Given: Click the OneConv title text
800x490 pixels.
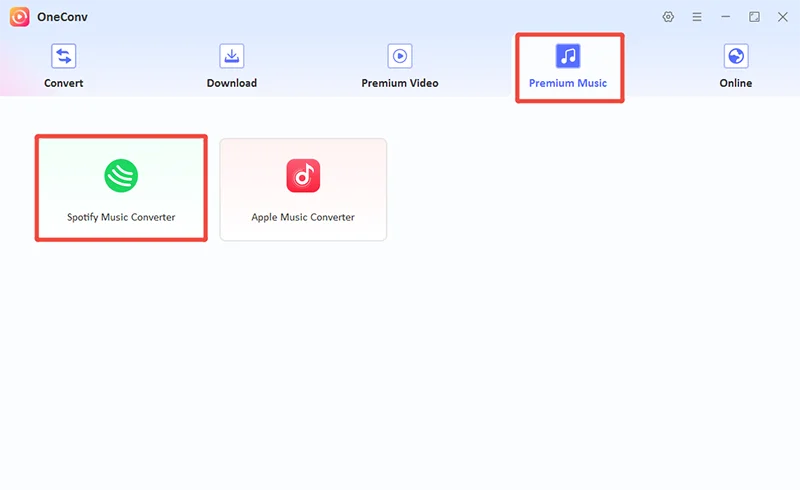Looking at the screenshot, I should coord(62,17).
